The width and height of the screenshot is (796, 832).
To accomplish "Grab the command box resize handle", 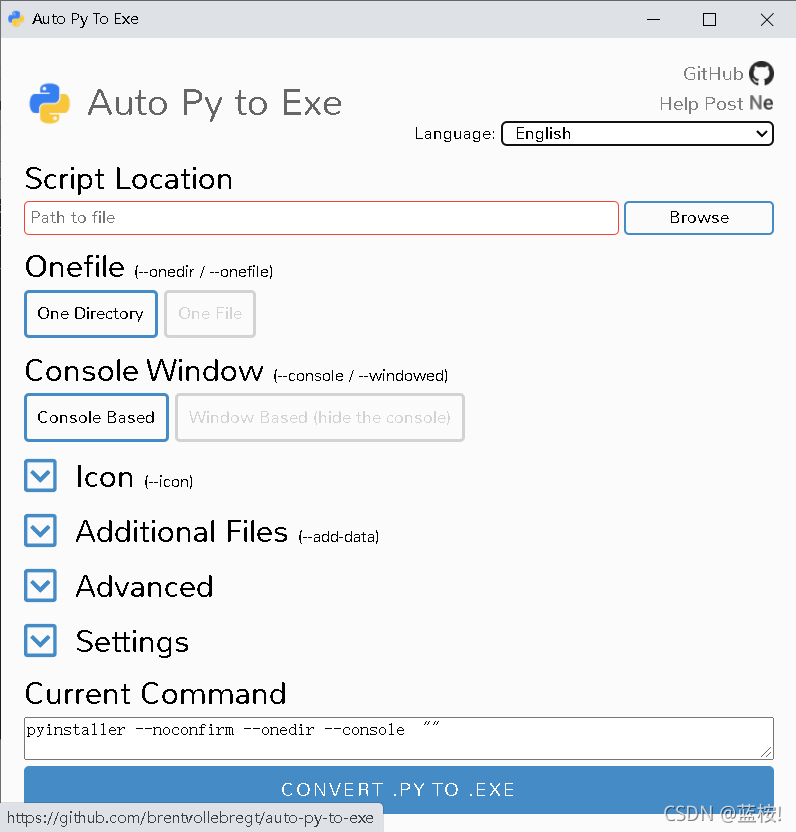I will click(x=766, y=752).
